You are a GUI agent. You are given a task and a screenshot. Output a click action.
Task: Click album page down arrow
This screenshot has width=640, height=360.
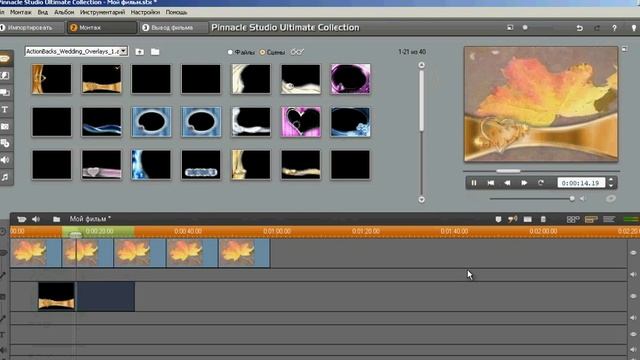[x=422, y=200]
